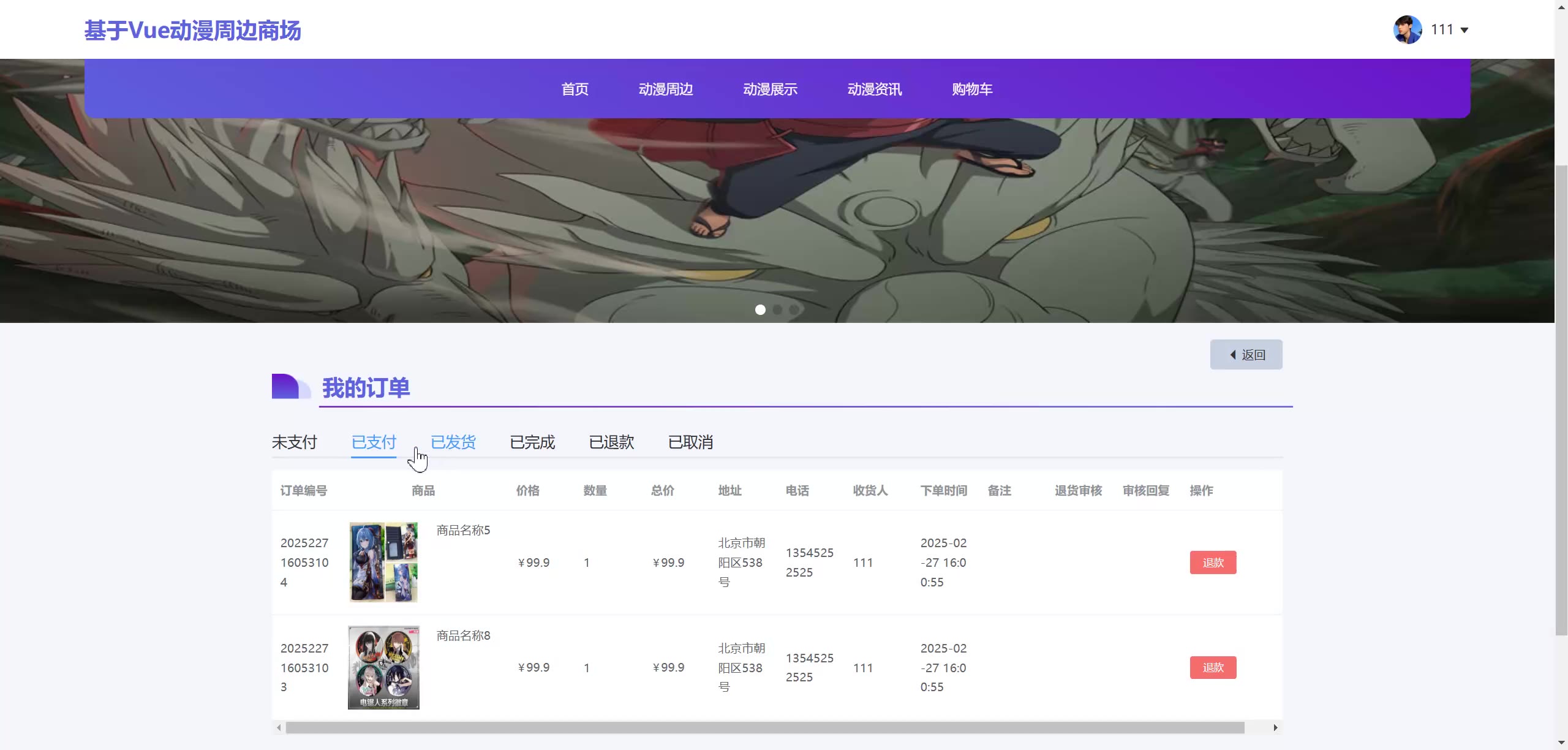Switch to the 已完成 tab
Image resolution: width=1568 pixels, height=750 pixels.
tap(532, 442)
